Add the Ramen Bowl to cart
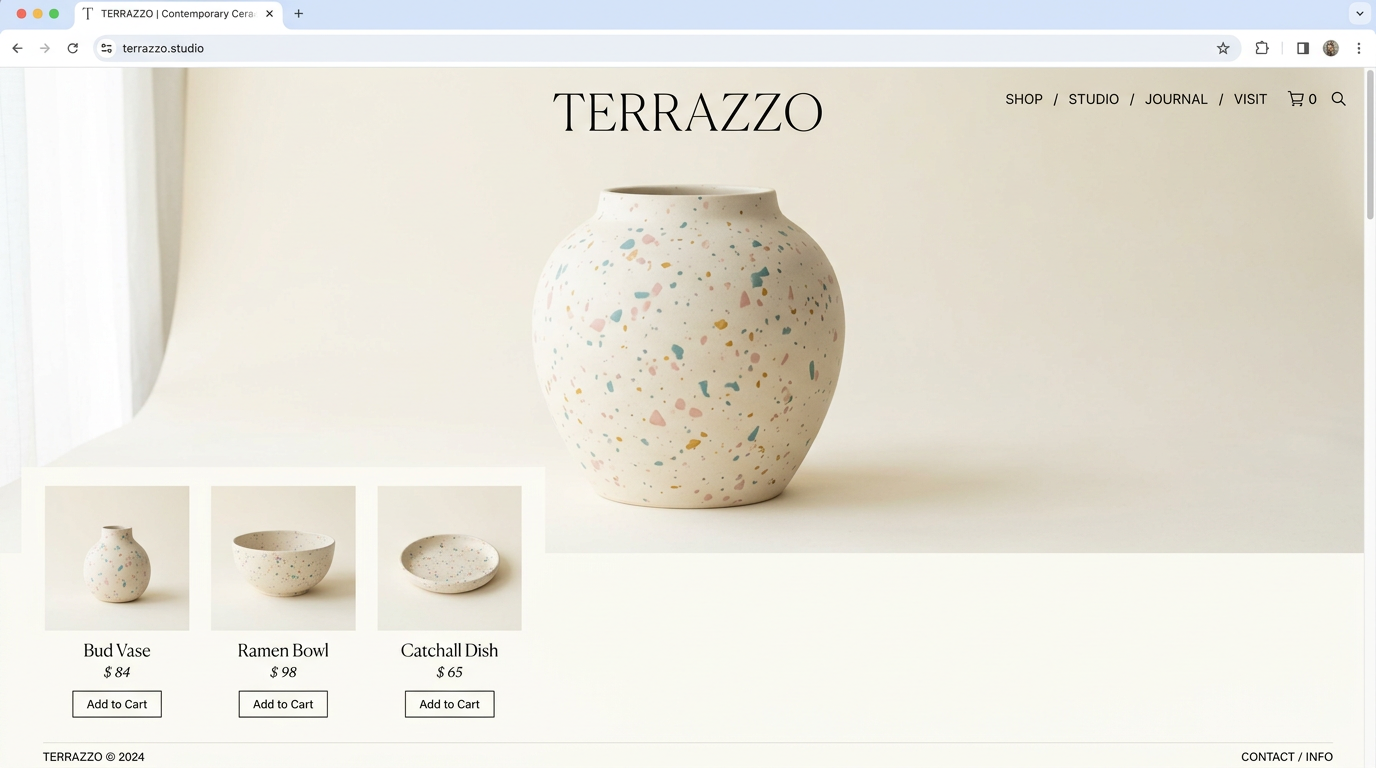1376x768 pixels. 283,704
